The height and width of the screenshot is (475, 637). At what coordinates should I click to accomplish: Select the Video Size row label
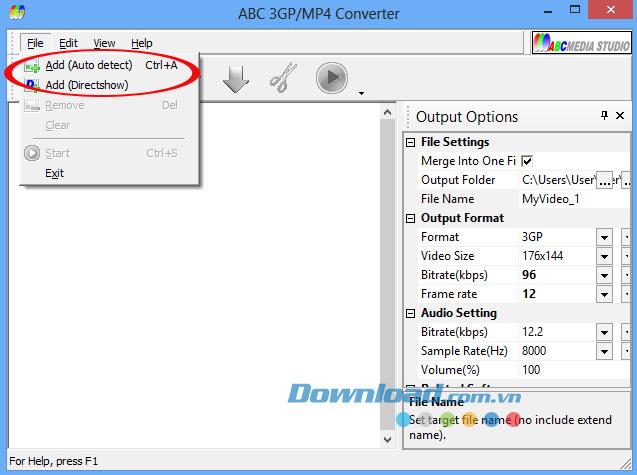point(447,256)
